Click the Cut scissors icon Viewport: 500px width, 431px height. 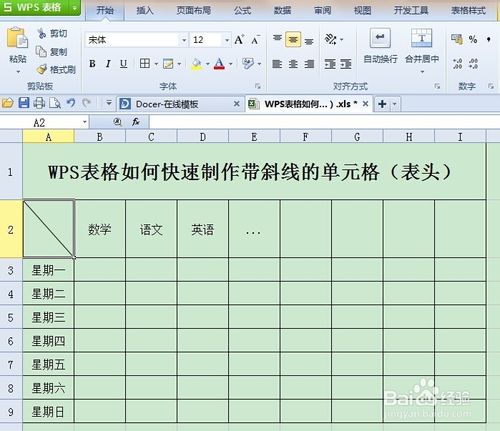pyautogui.click(x=42, y=33)
